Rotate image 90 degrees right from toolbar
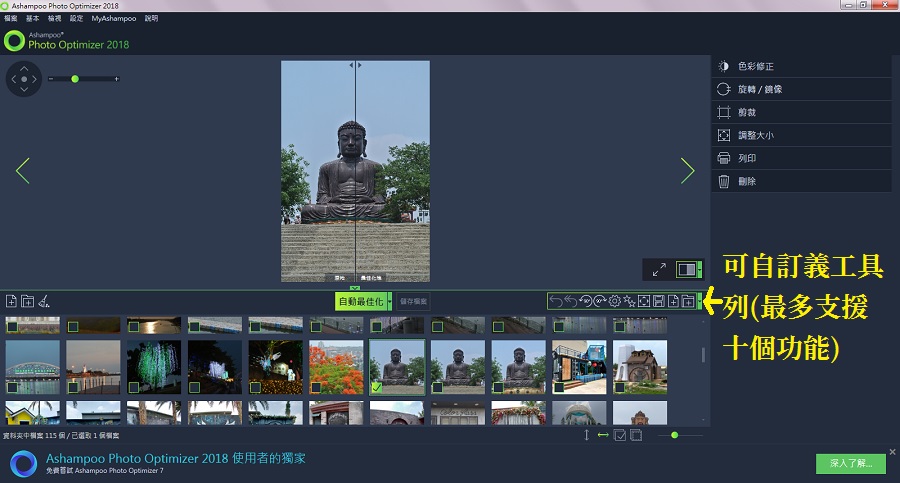Image resolution: width=900 pixels, height=483 pixels. [600, 301]
